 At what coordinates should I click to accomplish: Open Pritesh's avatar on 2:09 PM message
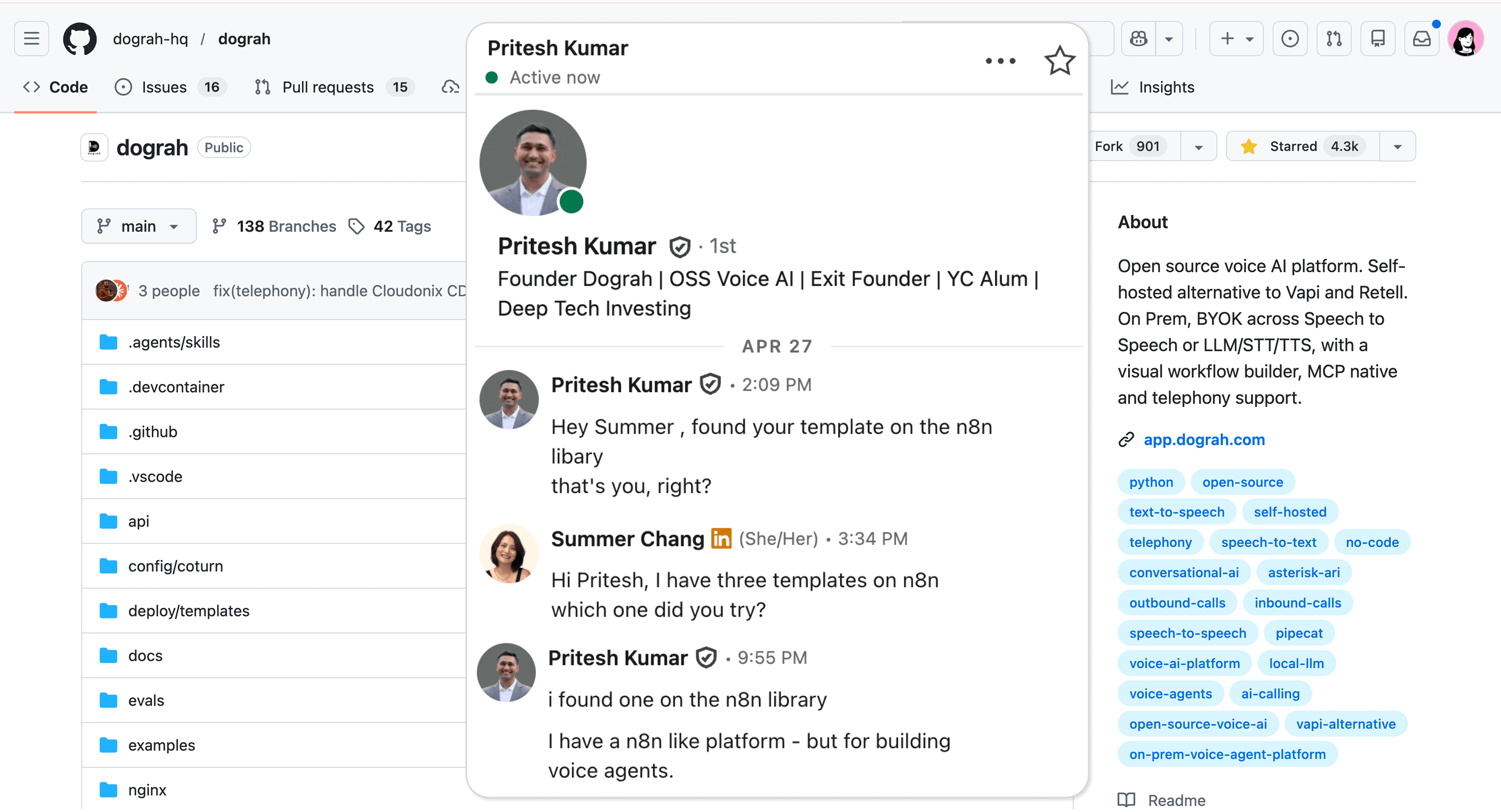pyautogui.click(x=509, y=400)
